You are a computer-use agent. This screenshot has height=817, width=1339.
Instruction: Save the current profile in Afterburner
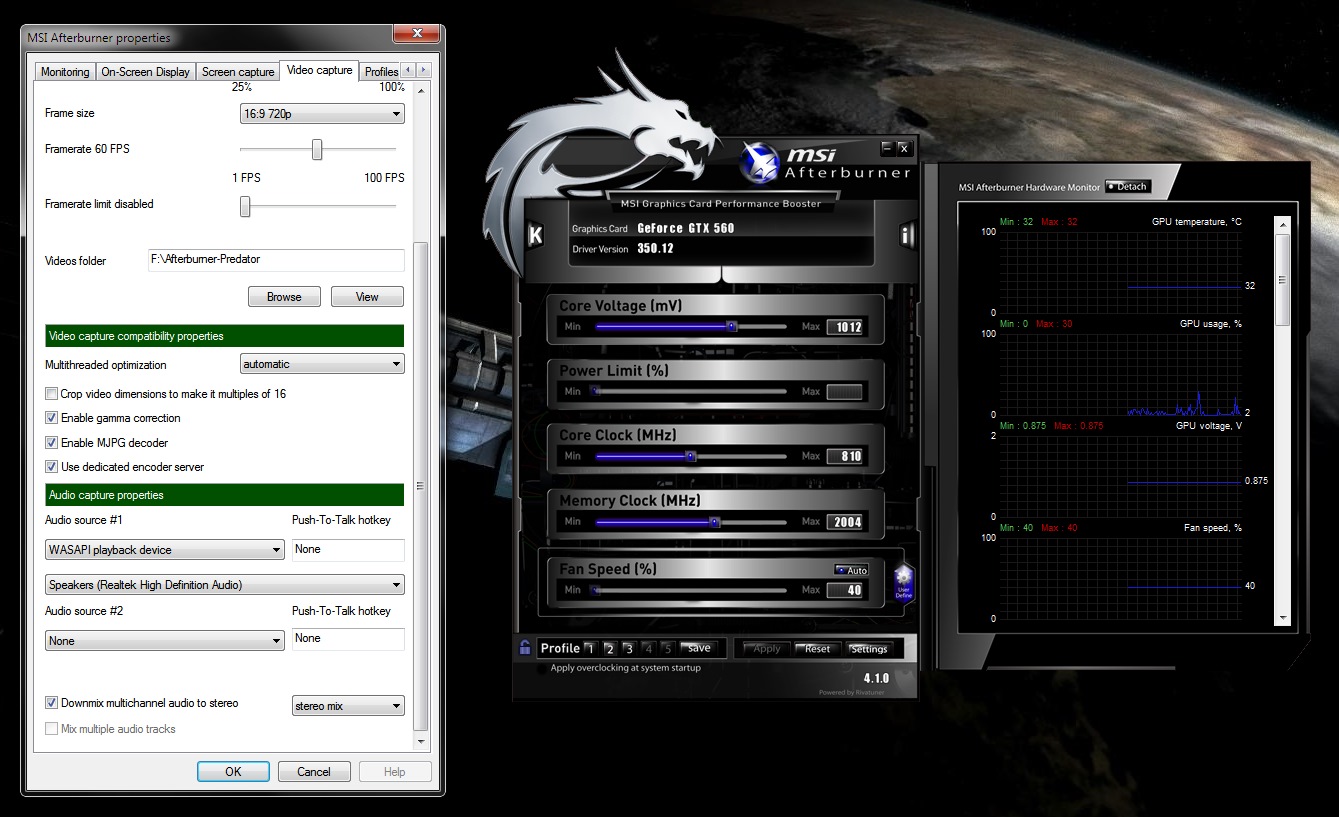pos(699,648)
